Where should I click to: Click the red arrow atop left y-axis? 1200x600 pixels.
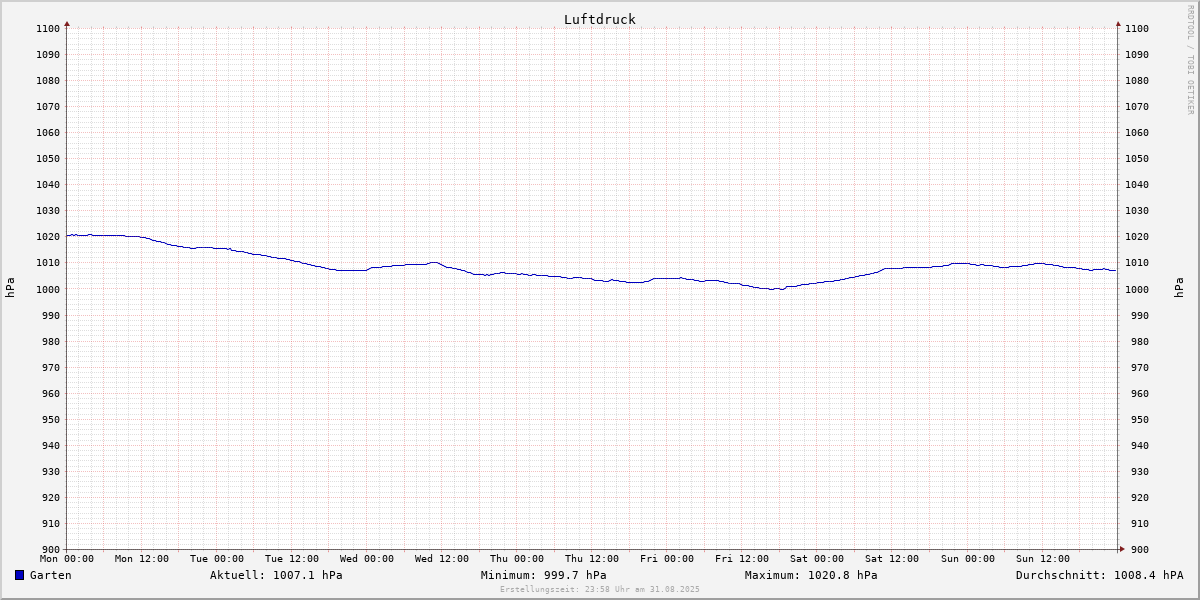coord(67,23)
